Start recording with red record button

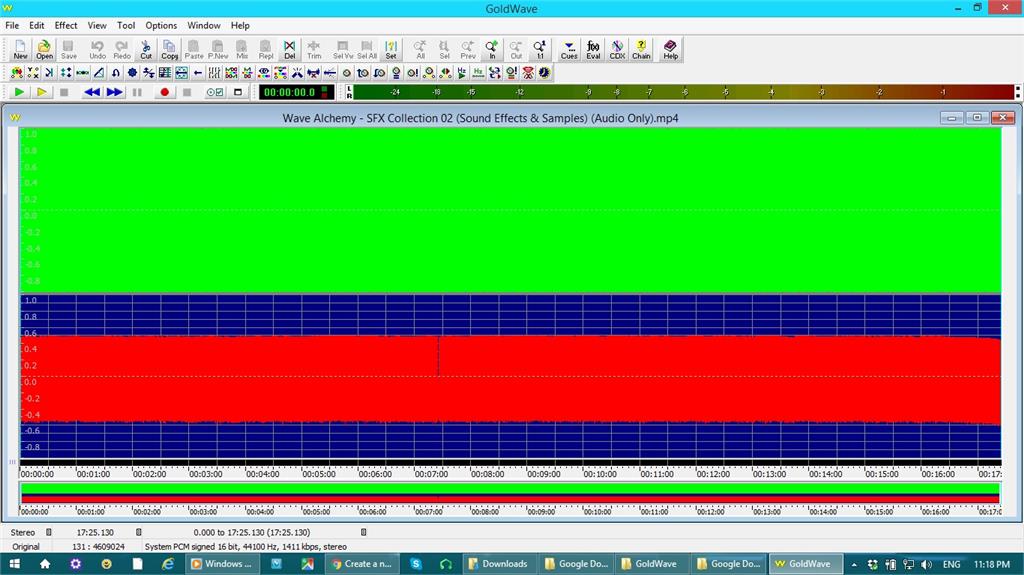pyautogui.click(x=165, y=92)
